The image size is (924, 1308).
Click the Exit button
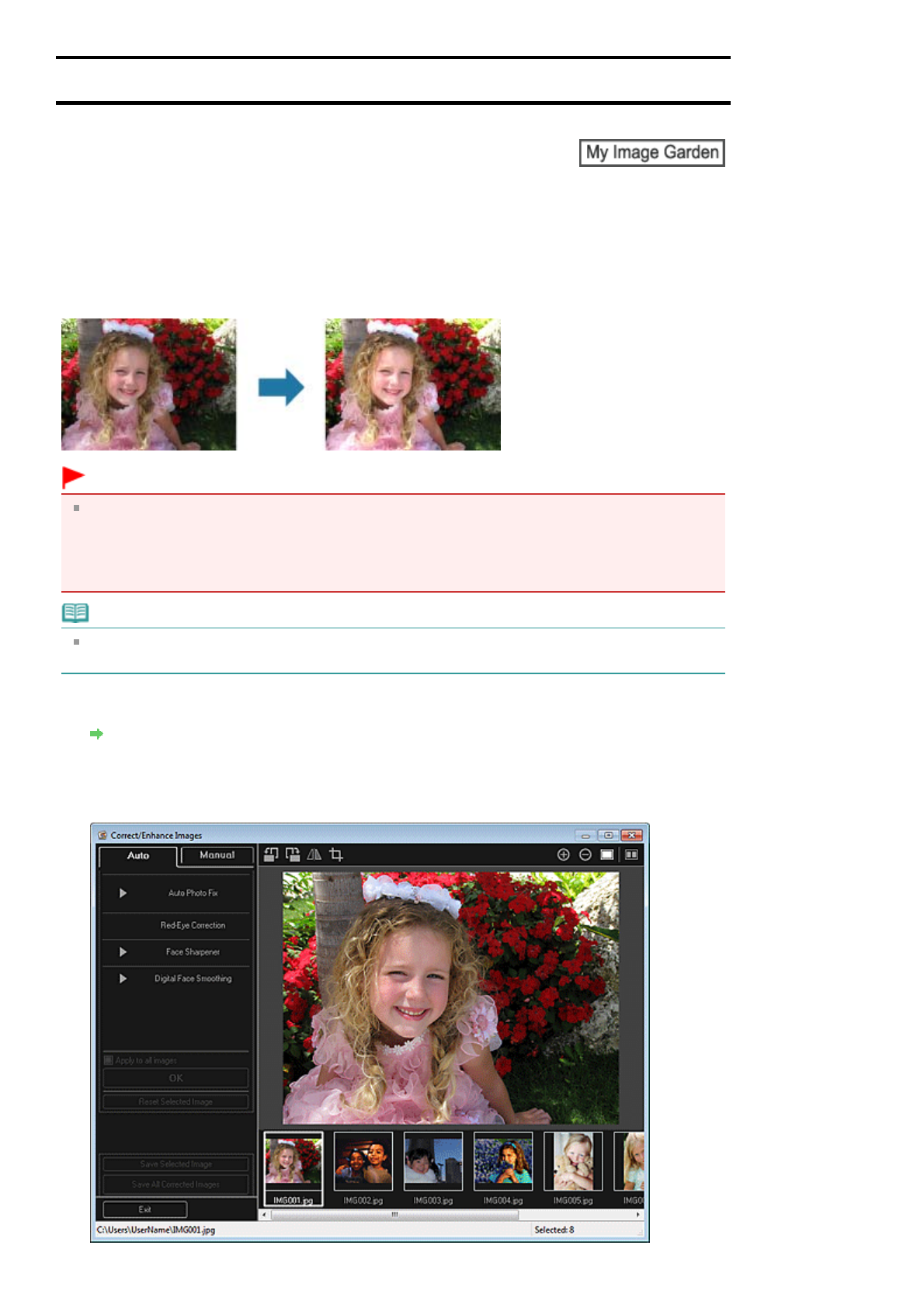tap(144, 1209)
